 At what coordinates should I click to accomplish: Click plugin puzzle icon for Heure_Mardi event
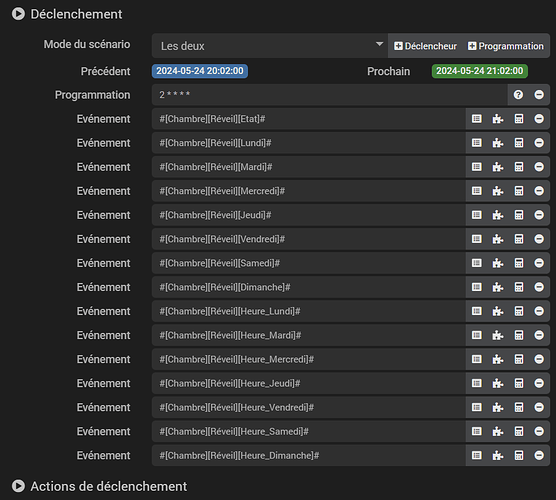(x=497, y=335)
